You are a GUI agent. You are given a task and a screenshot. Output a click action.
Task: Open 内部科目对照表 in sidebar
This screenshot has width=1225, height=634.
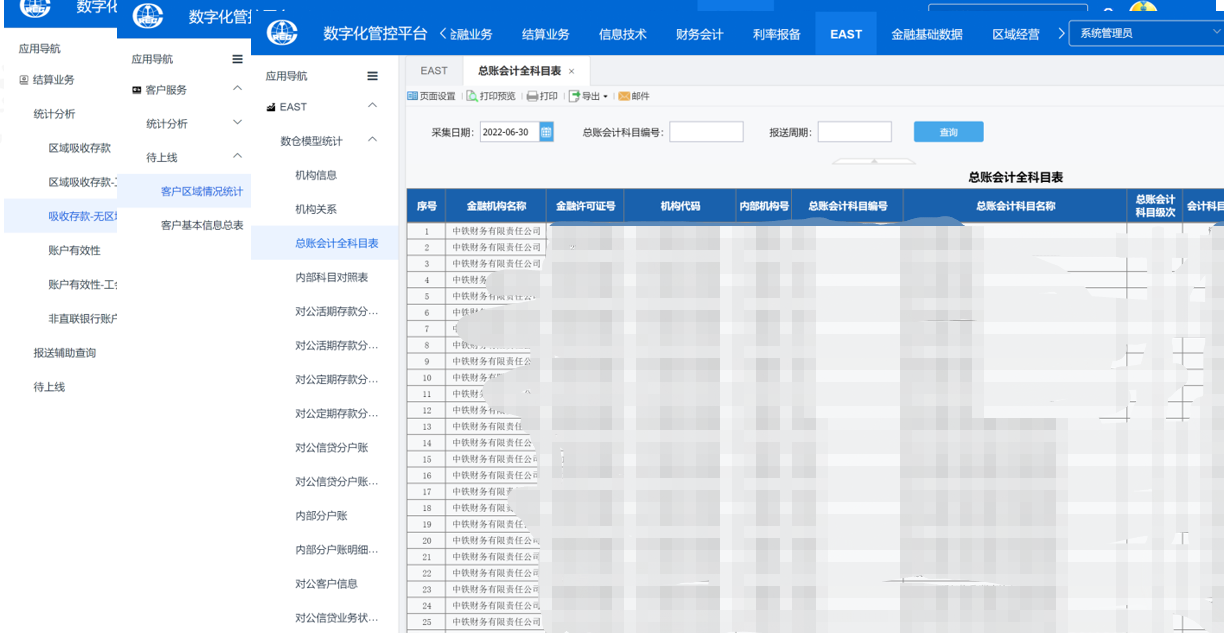pos(331,277)
